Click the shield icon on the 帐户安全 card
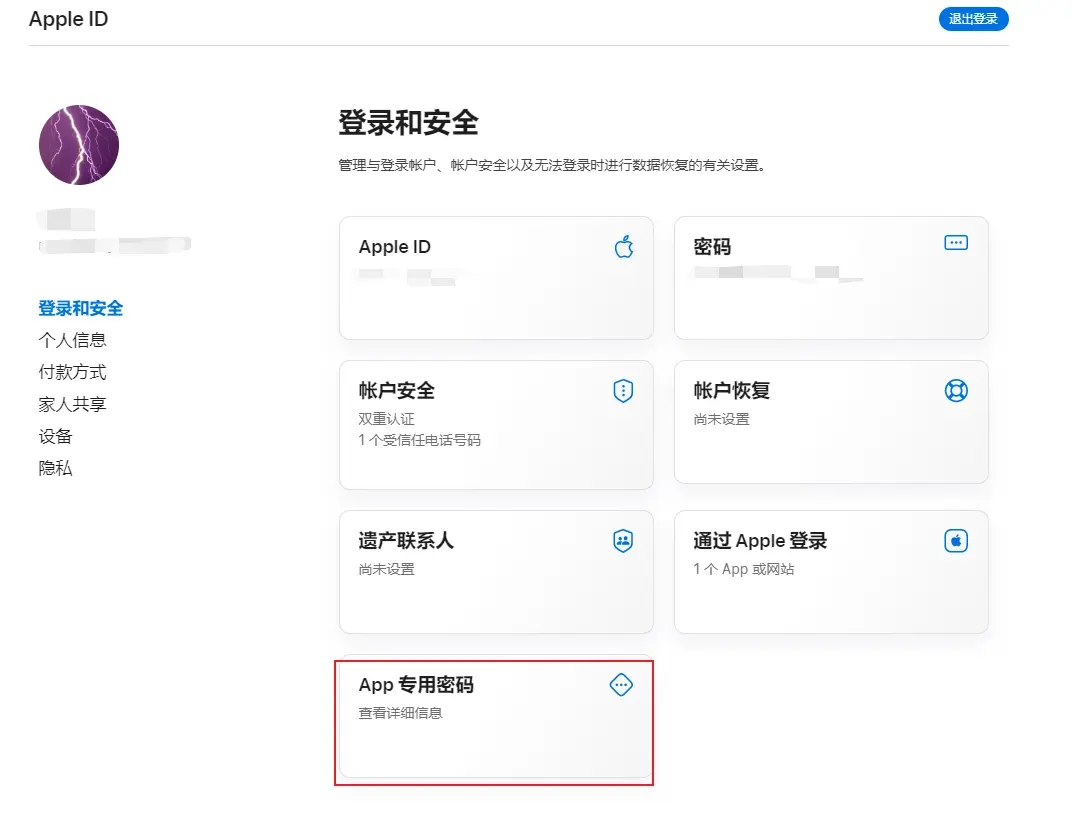The image size is (1072, 831). point(622,391)
